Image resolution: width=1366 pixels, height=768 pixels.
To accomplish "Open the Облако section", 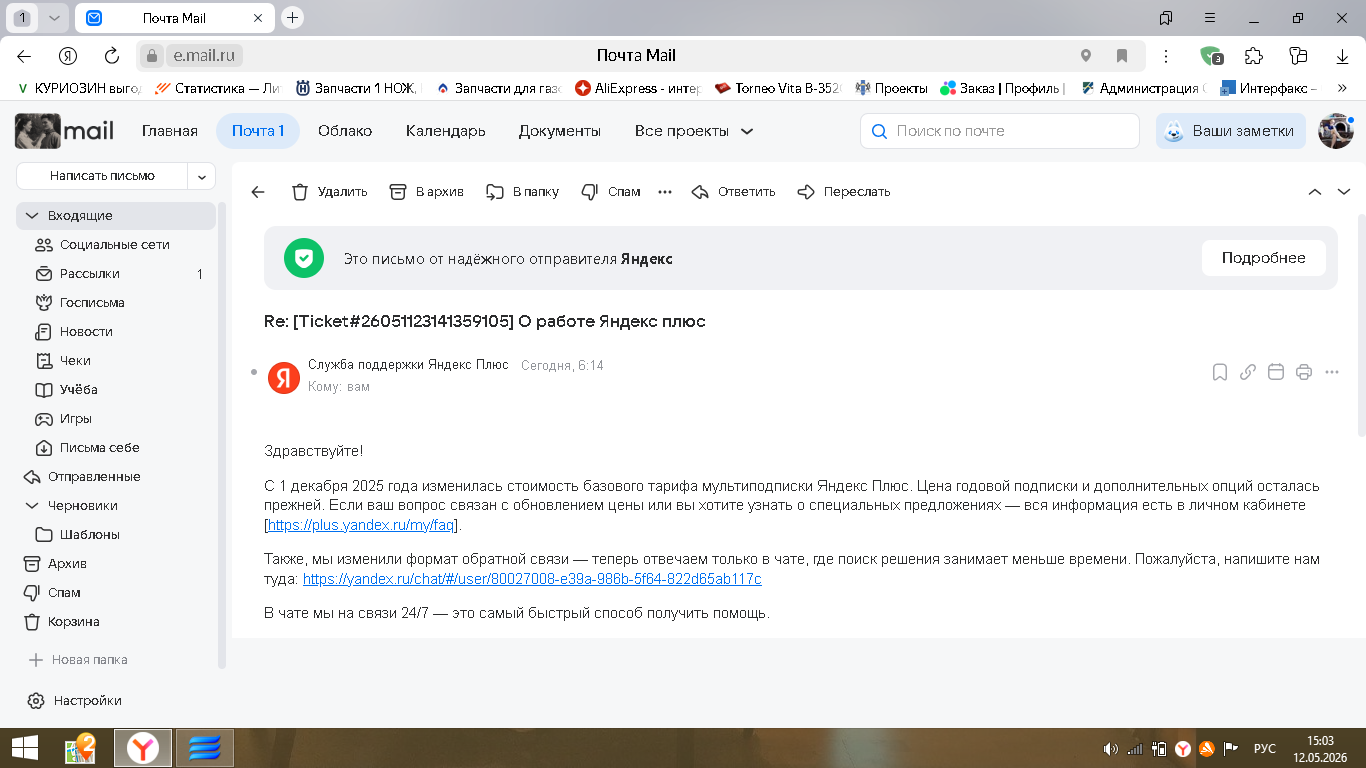I will pos(345,131).
